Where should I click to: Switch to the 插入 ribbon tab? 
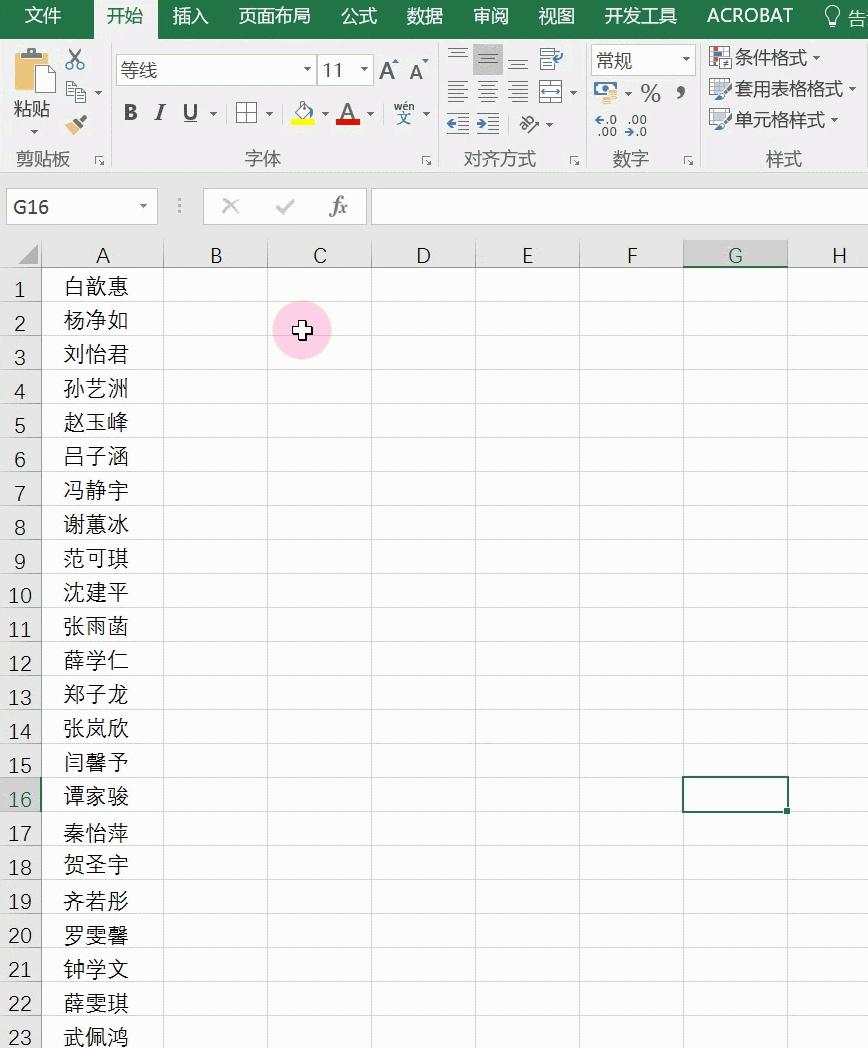pos(190,16)
